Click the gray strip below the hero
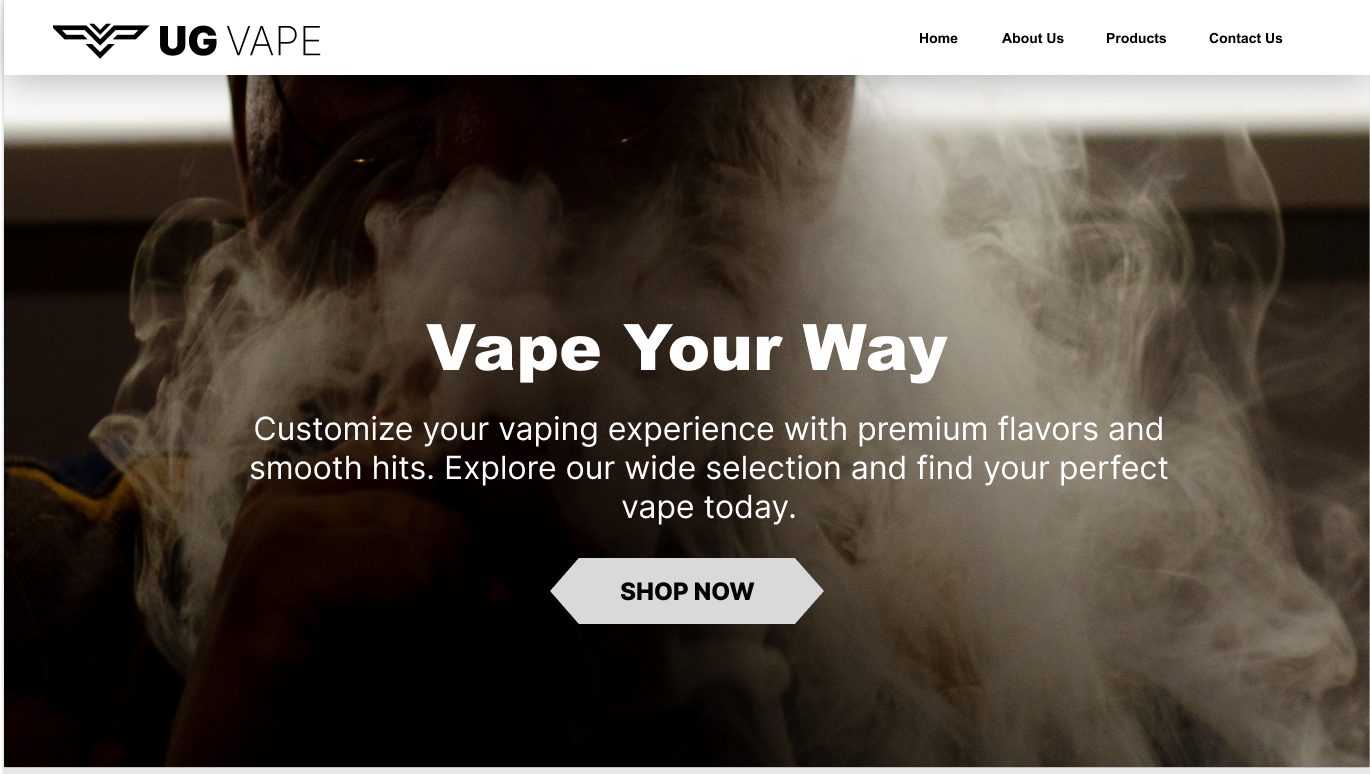Viewport: 1370px width, 774px height. click(685, 770)
